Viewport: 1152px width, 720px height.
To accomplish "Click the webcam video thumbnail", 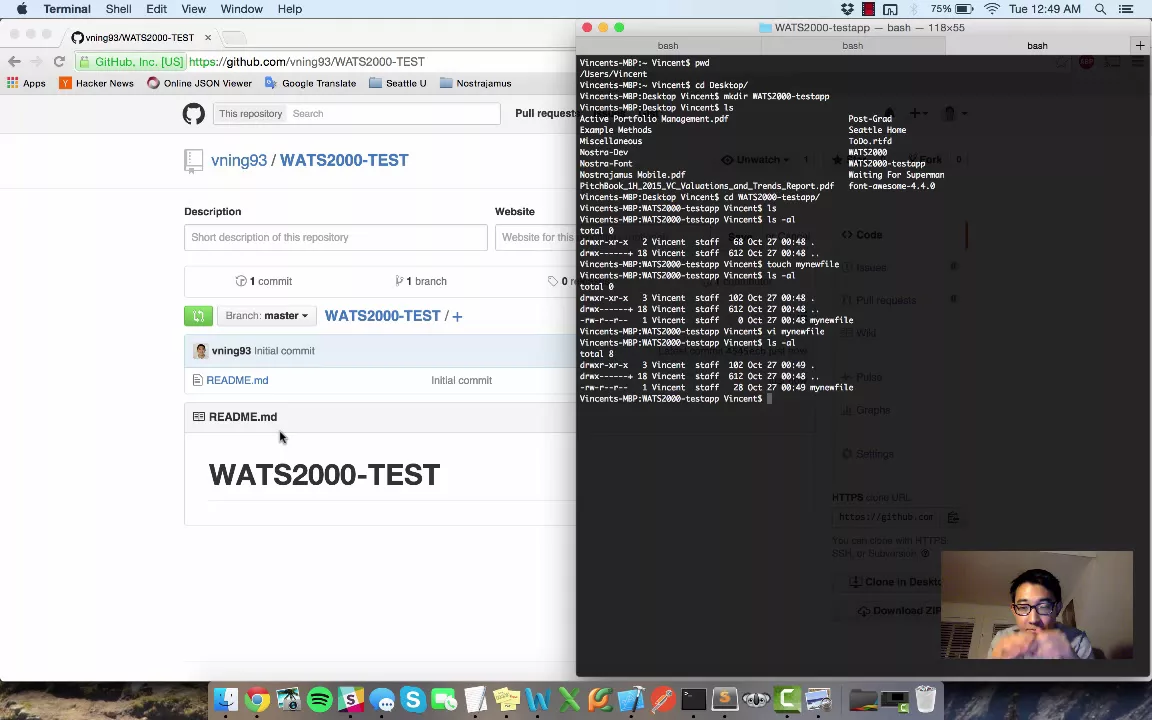I will [x=1037, y=605].
